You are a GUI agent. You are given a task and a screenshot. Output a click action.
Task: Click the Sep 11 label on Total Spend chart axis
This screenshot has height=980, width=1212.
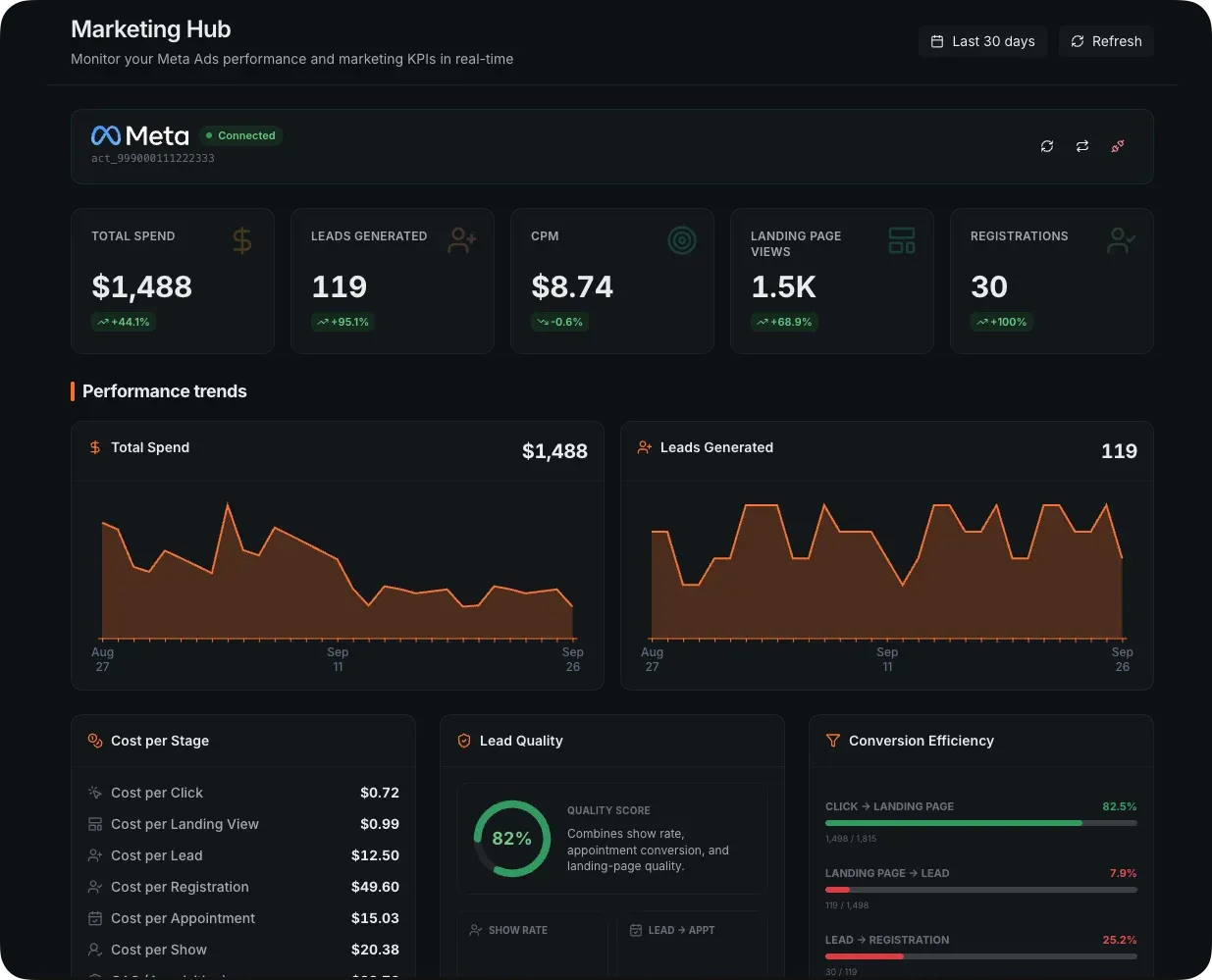point(338,659)
